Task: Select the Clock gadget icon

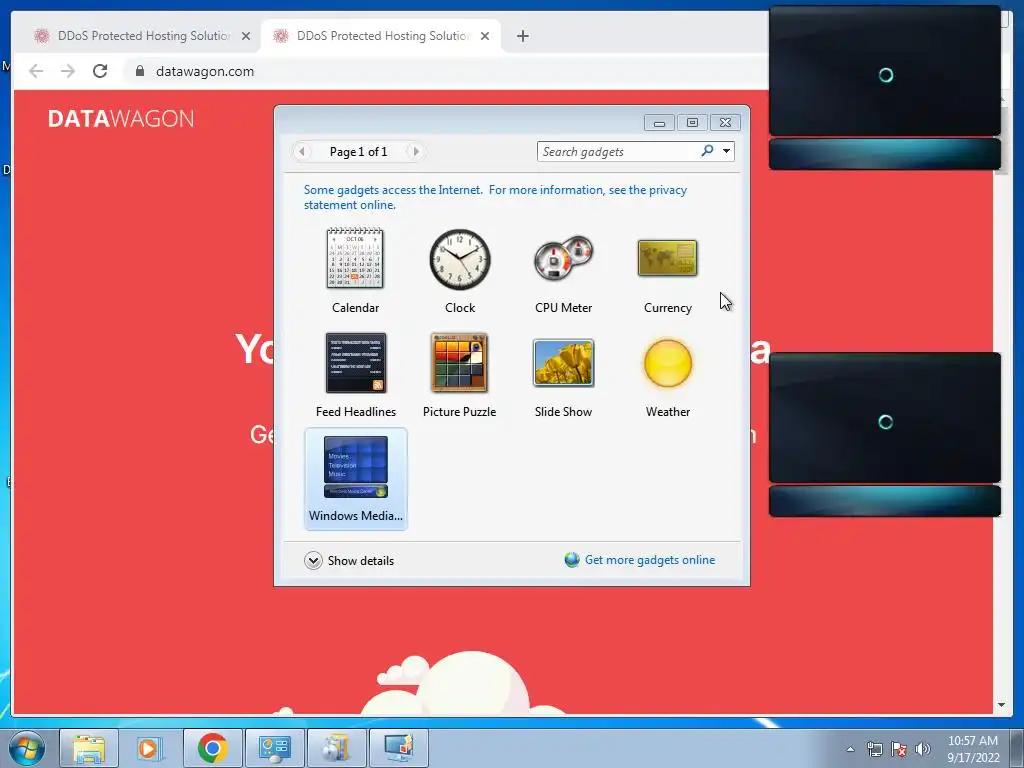Action: pos(460,259)
